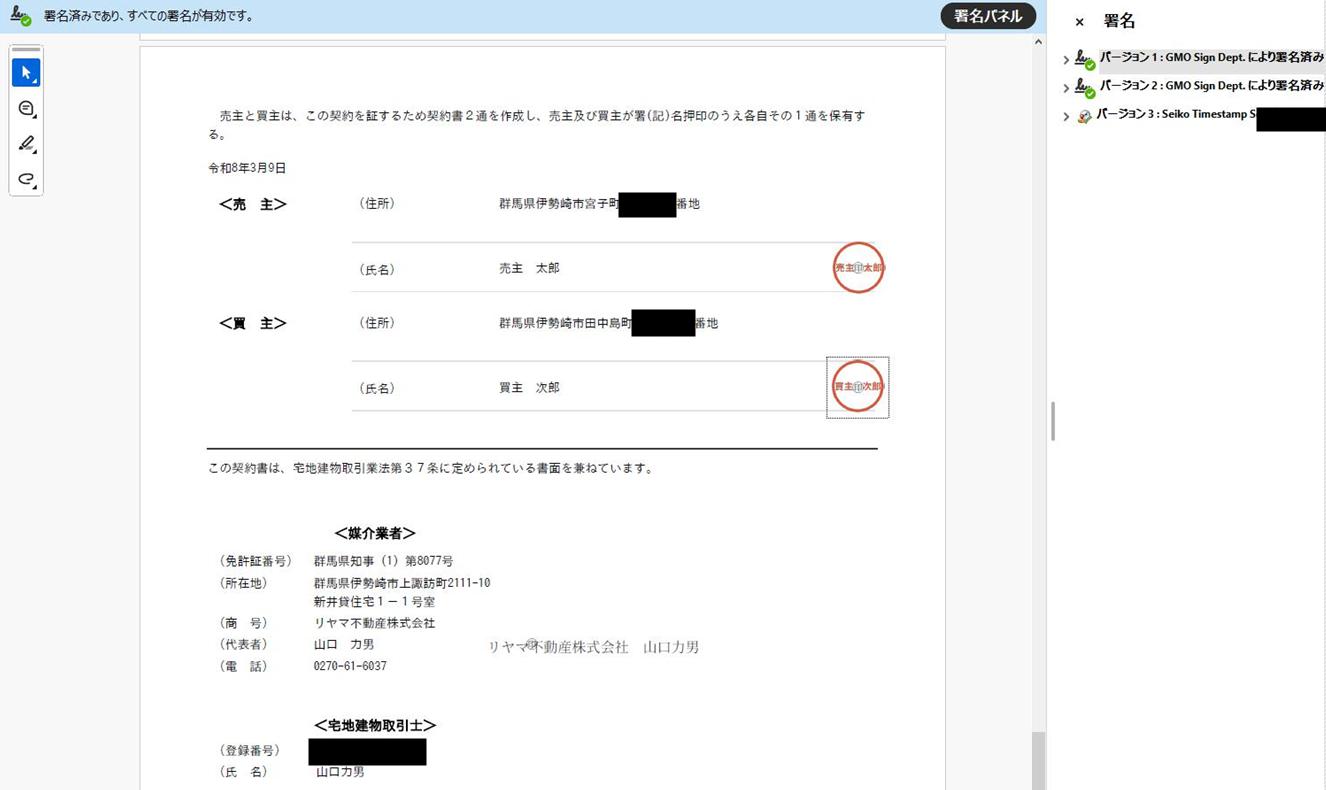The height and width of the screenshot is (790, 1326).
Task: Select the arrow selection tool
Action: (x=26, y=73)
